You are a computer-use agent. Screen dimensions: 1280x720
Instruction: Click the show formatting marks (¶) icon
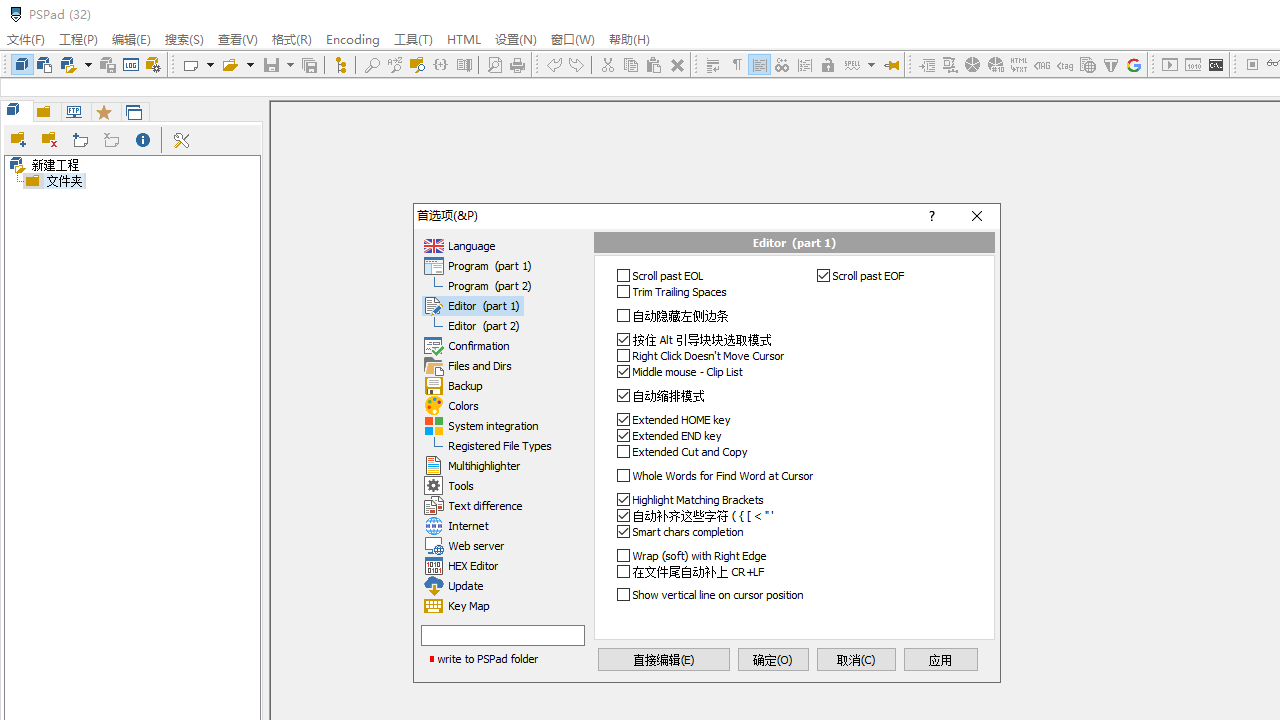click(737, 64)
